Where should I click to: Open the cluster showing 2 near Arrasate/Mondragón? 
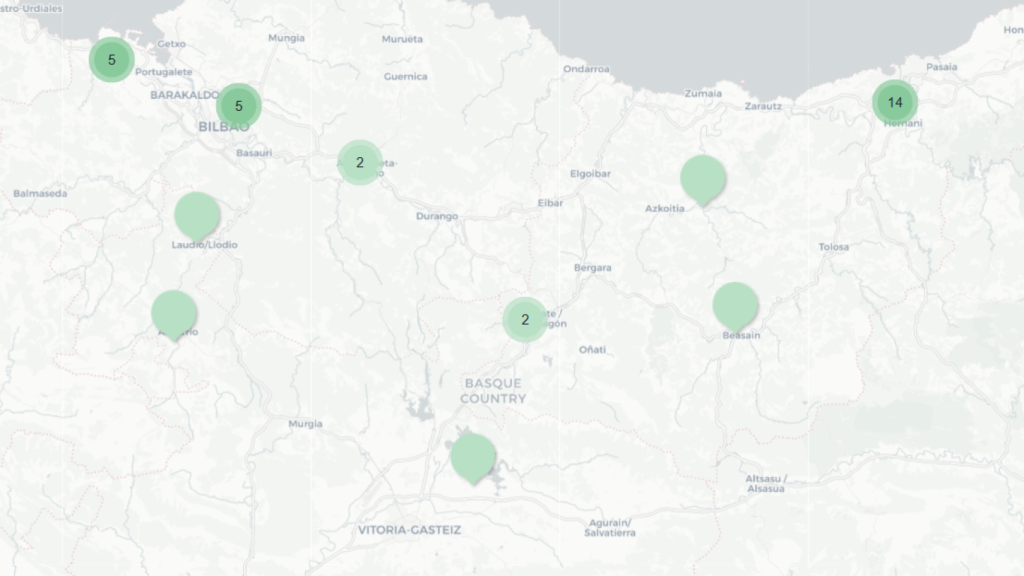(x=524, y=319)
